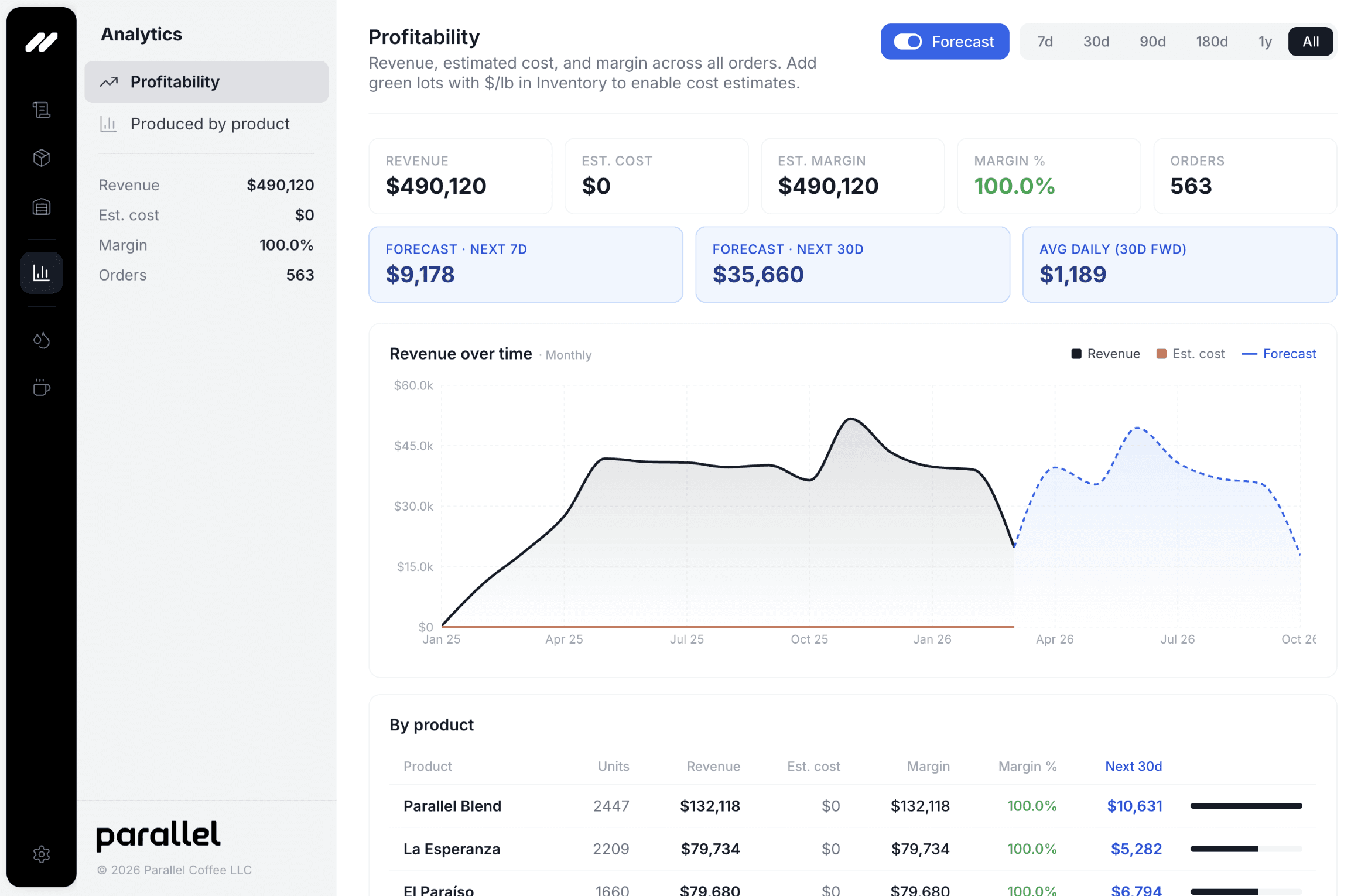Viewport: 1368px width, 896px height.
Task: Open the orders scroll icon in sidebar
Action: click(41, 110)
